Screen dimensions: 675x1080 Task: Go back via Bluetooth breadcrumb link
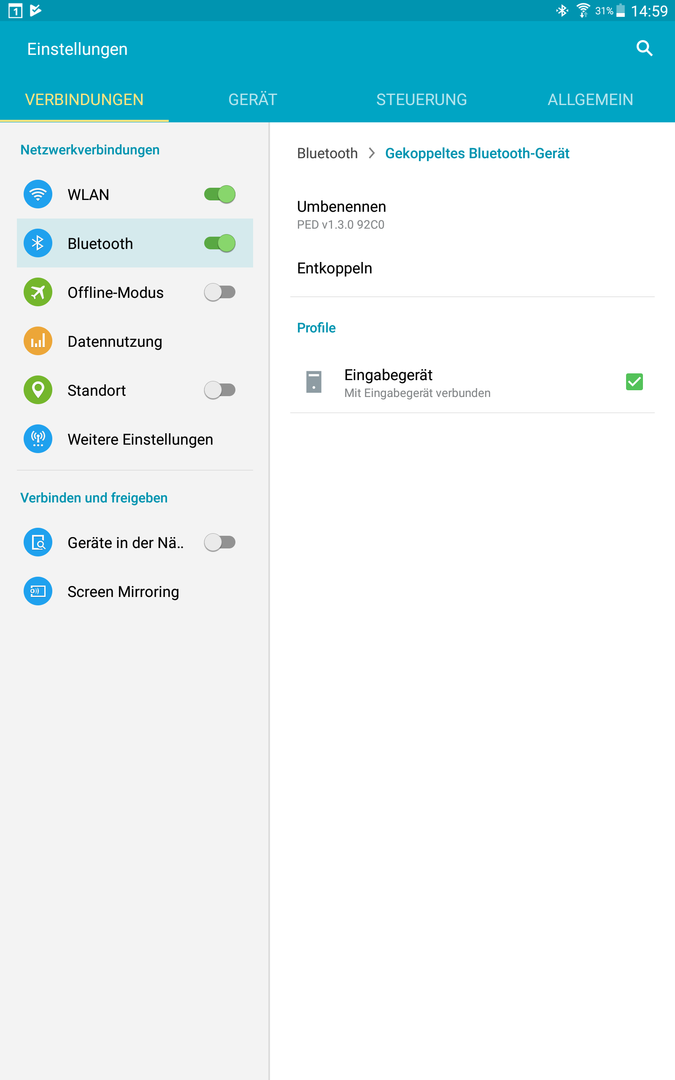click(327, 153)
